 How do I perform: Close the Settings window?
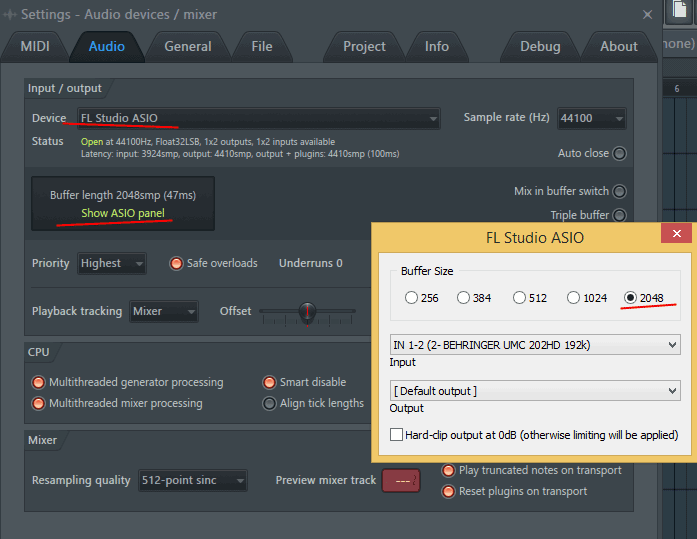pos(648,15)
